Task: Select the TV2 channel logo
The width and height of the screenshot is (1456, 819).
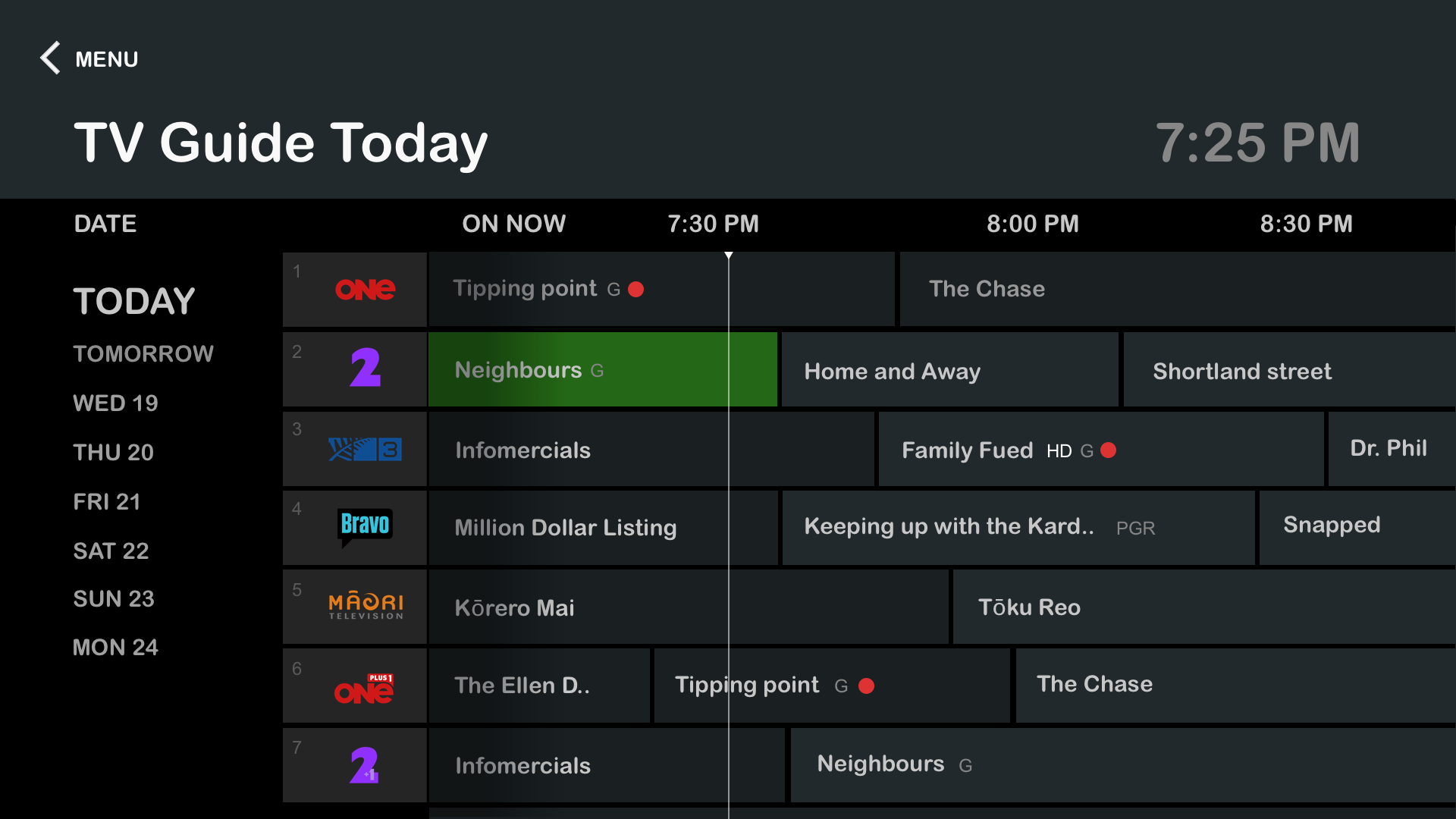Action: click(x=365, y=369)
